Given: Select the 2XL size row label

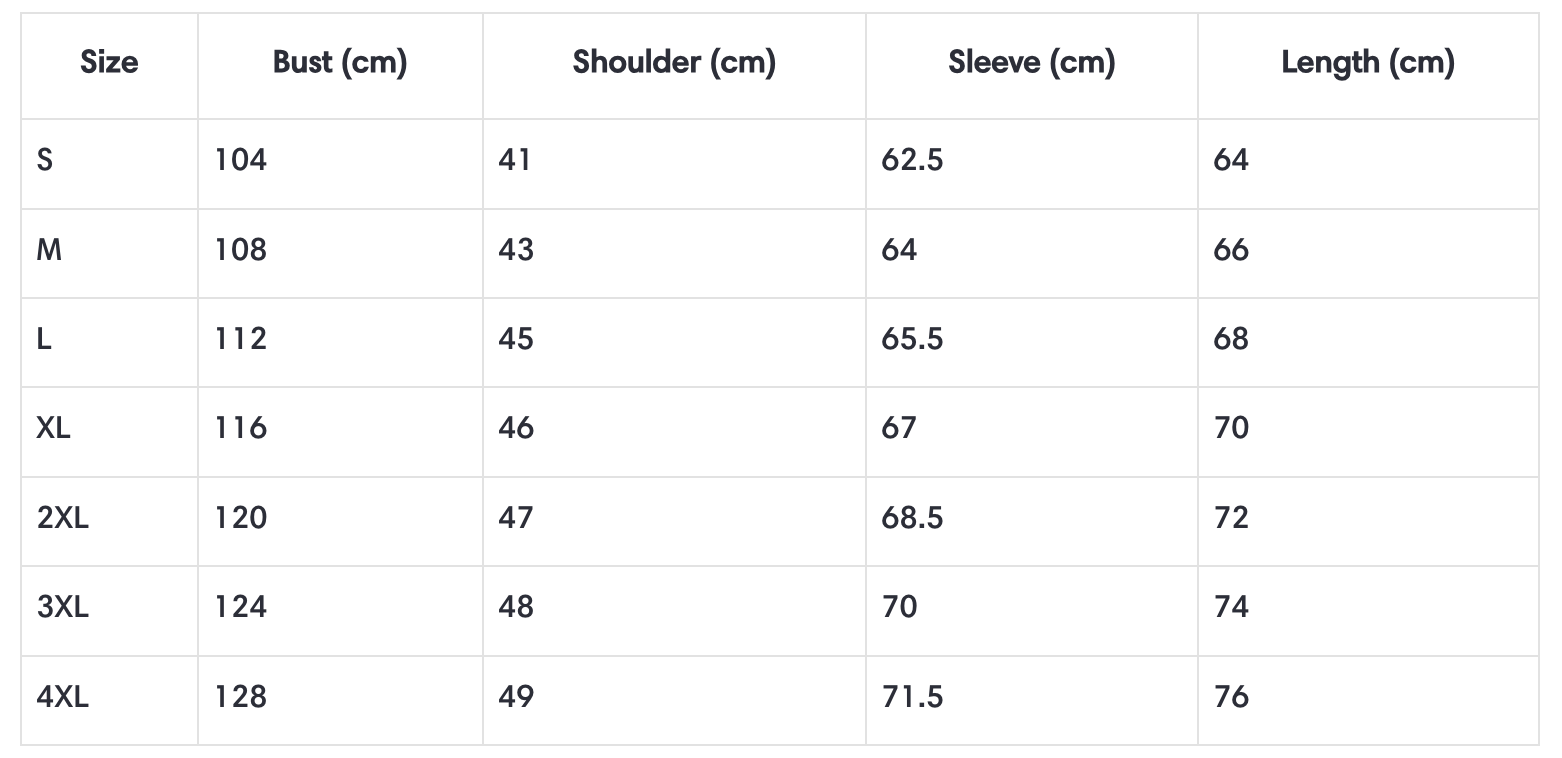Looking at the screenshot, I should click(62, 518).
